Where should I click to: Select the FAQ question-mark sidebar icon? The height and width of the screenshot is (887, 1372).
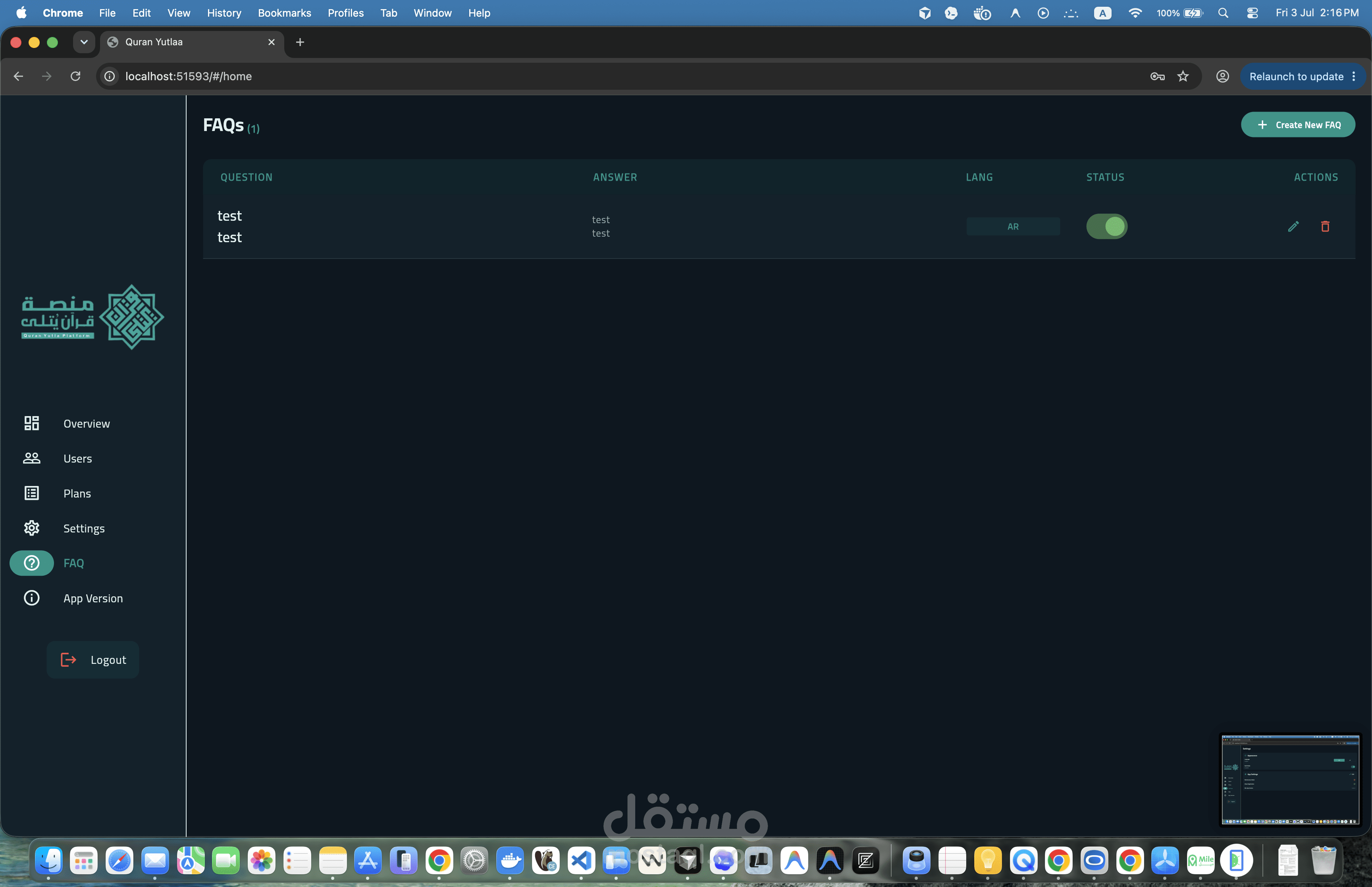(x=32, y=563)
